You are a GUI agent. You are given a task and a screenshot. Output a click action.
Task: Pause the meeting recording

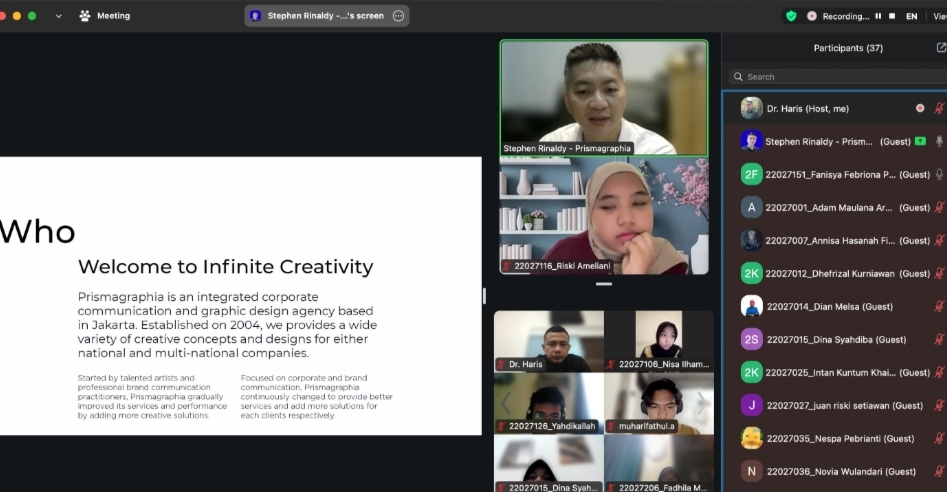878,16
